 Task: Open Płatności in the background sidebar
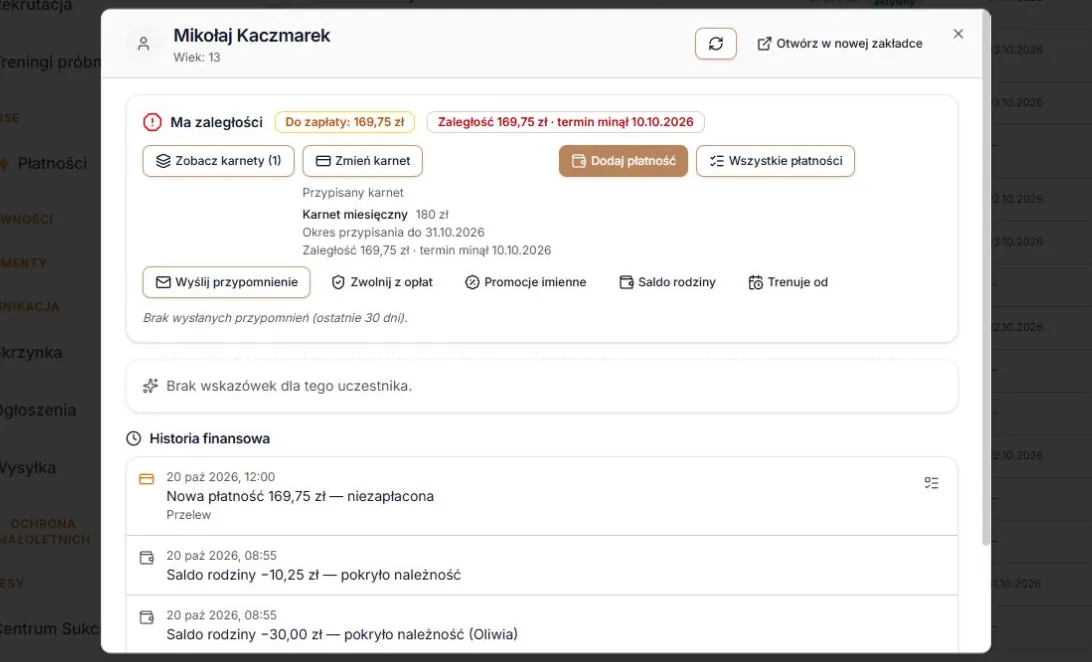[52, 164]
